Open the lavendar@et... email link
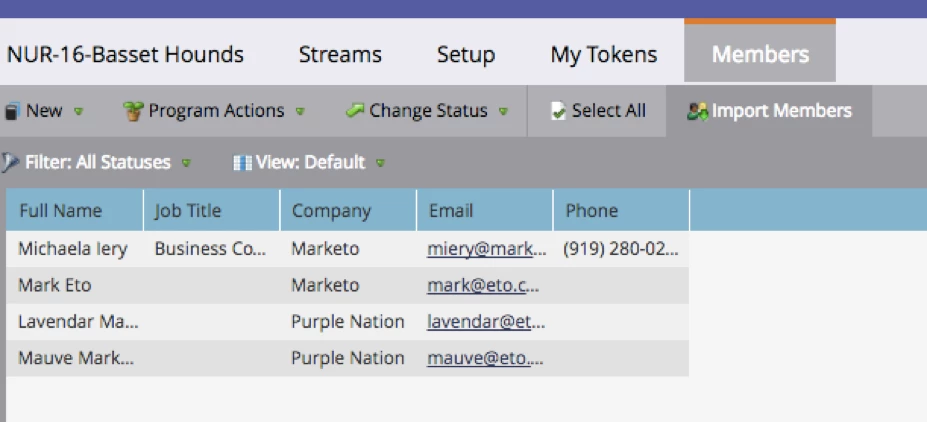This screenshot has height=422, width=927. click(x=486, y=322)
